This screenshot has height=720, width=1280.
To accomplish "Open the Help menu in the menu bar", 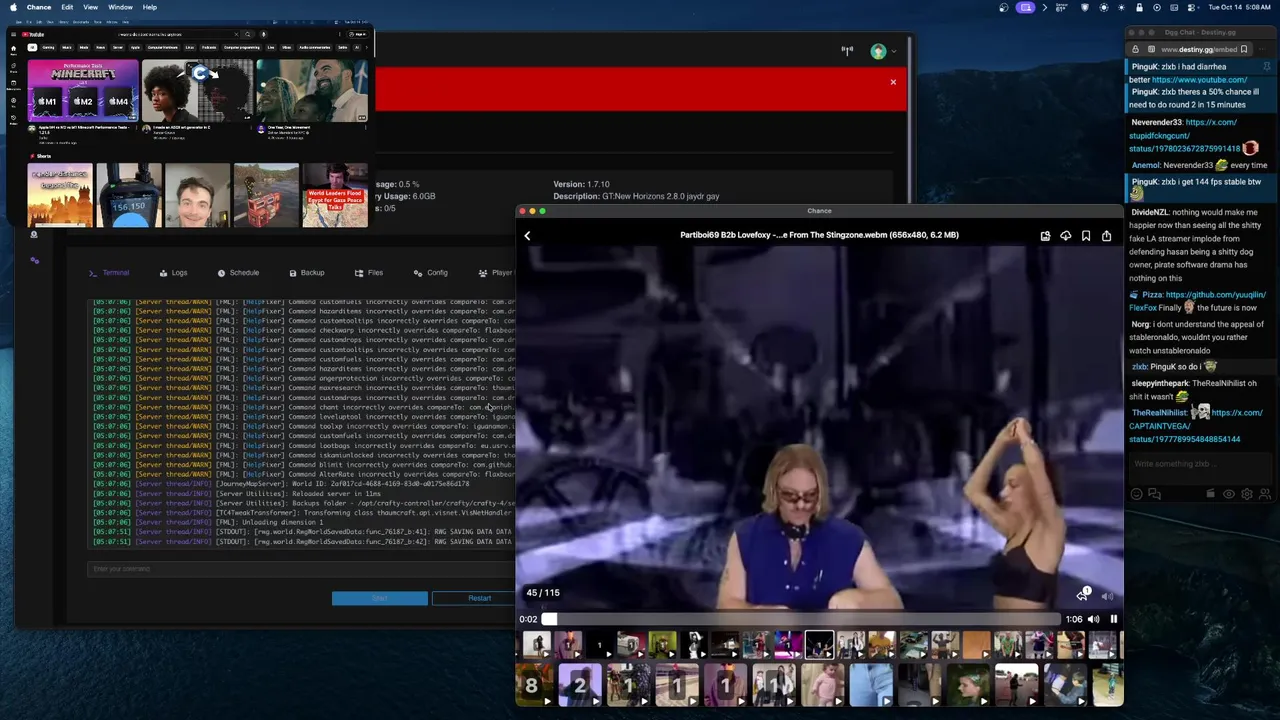I will pyautogui.click(x=150, y=7).
